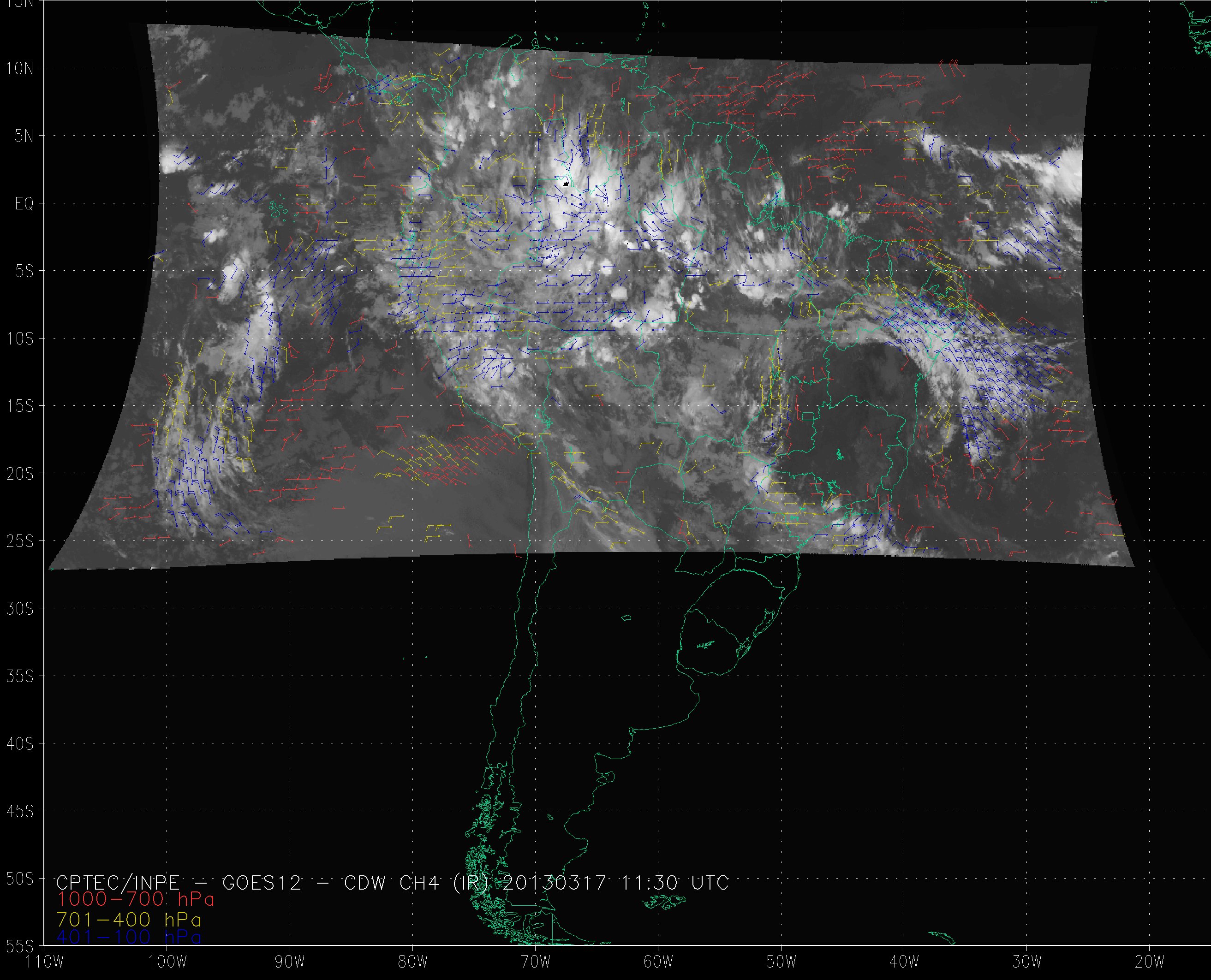This screenshot has height=980, width=1211.
Task: Click the 70W longitude axis label
Action: [x=535, y=962]
